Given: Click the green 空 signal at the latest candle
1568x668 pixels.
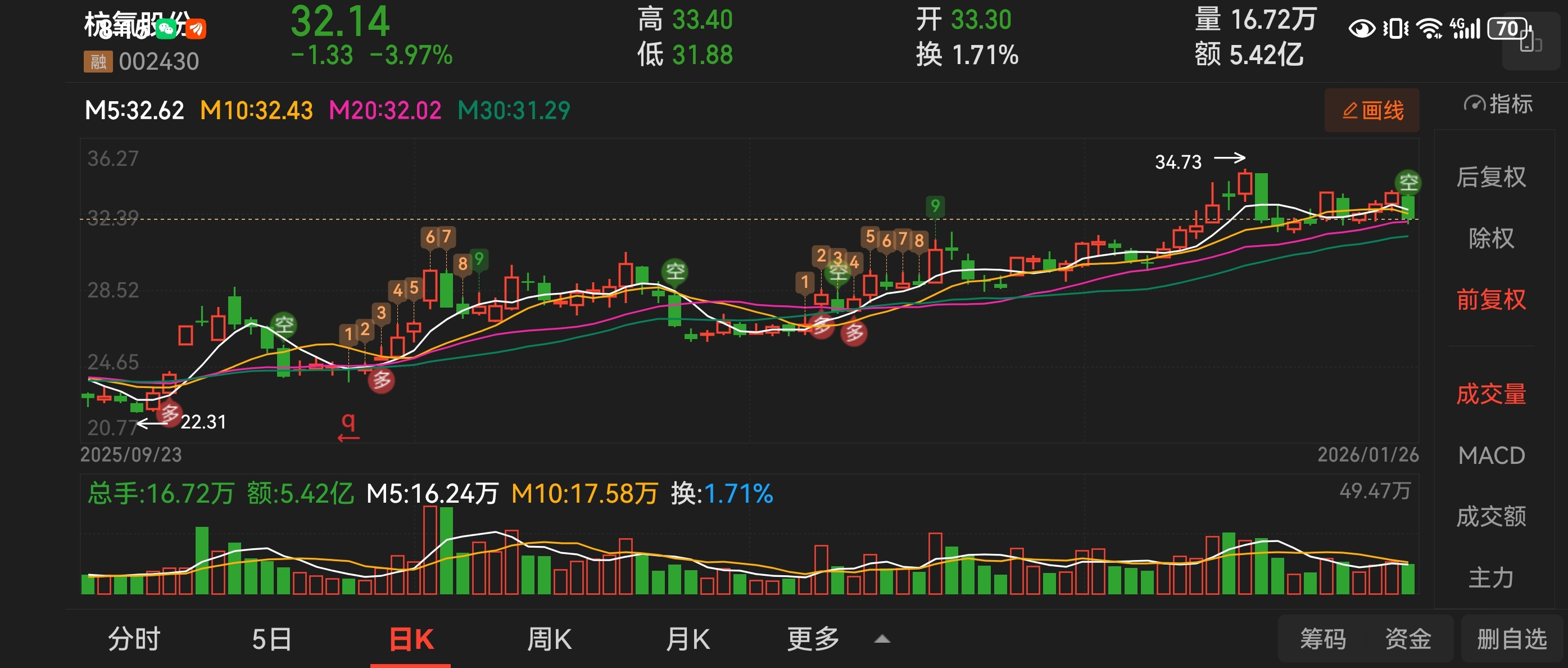Looking at the screenshot, I should (x=1407, y=182).
